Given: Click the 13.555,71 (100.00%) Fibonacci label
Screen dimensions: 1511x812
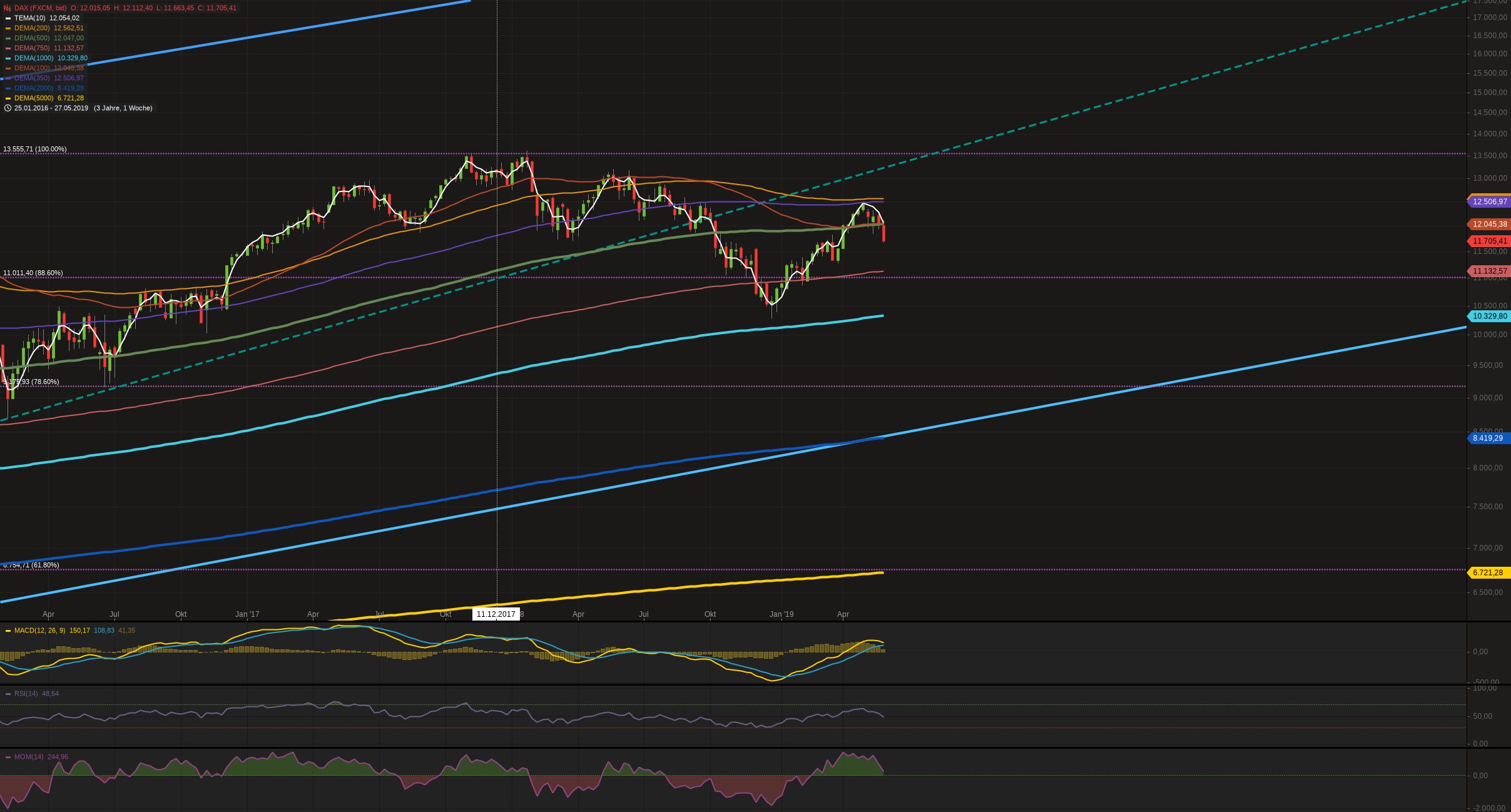Looking at the screenshot, I should (35, 149).
